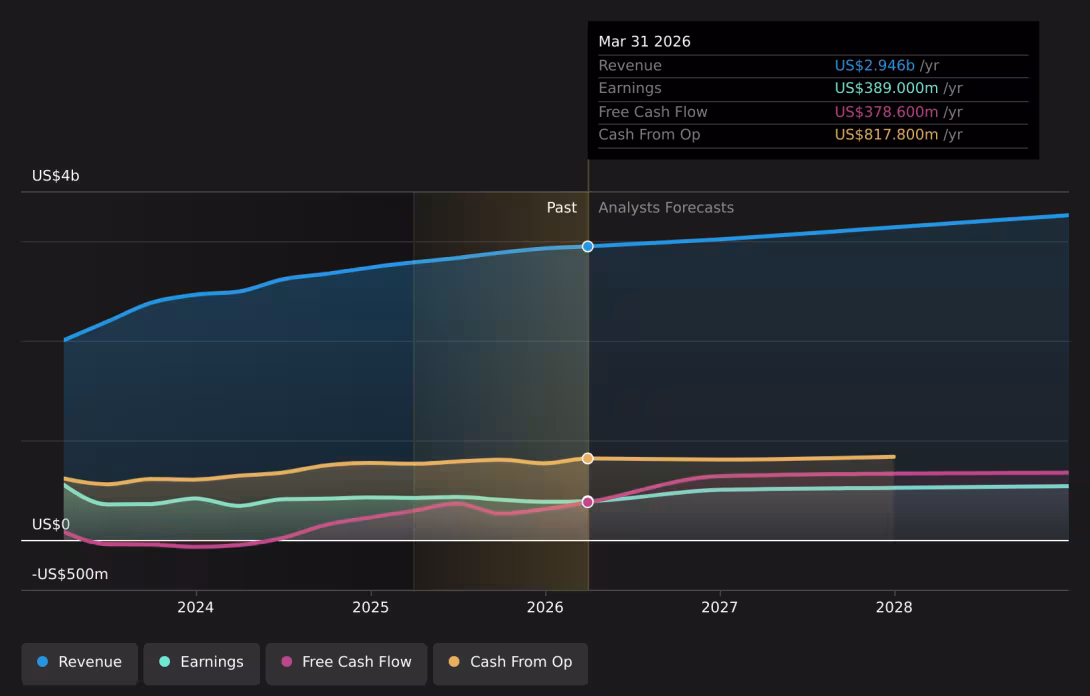Click the Past label
The height and width of the screenshot is (696, 1090).
[x=562, y=208]
